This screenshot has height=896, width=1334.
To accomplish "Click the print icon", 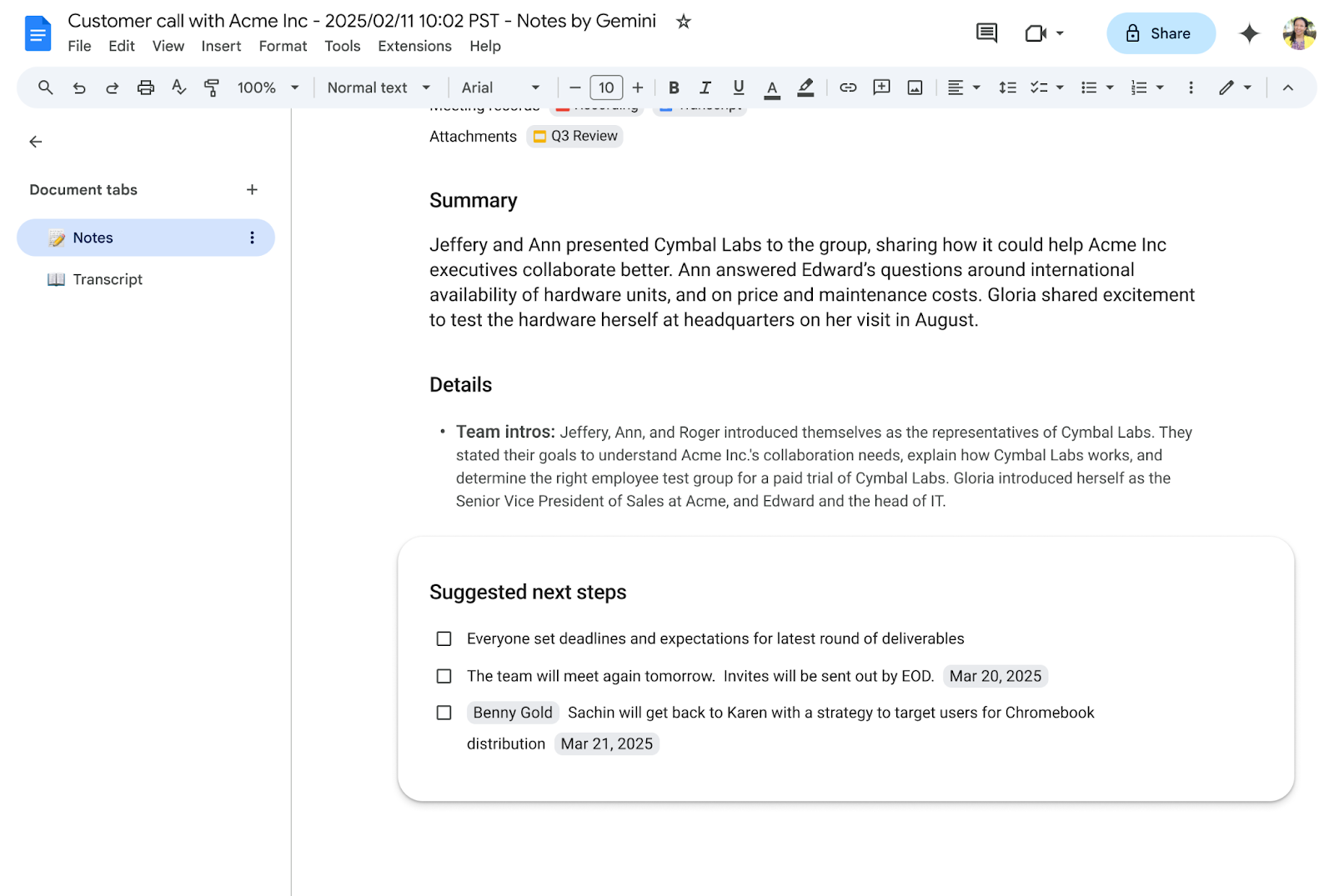I will [145, 87].
